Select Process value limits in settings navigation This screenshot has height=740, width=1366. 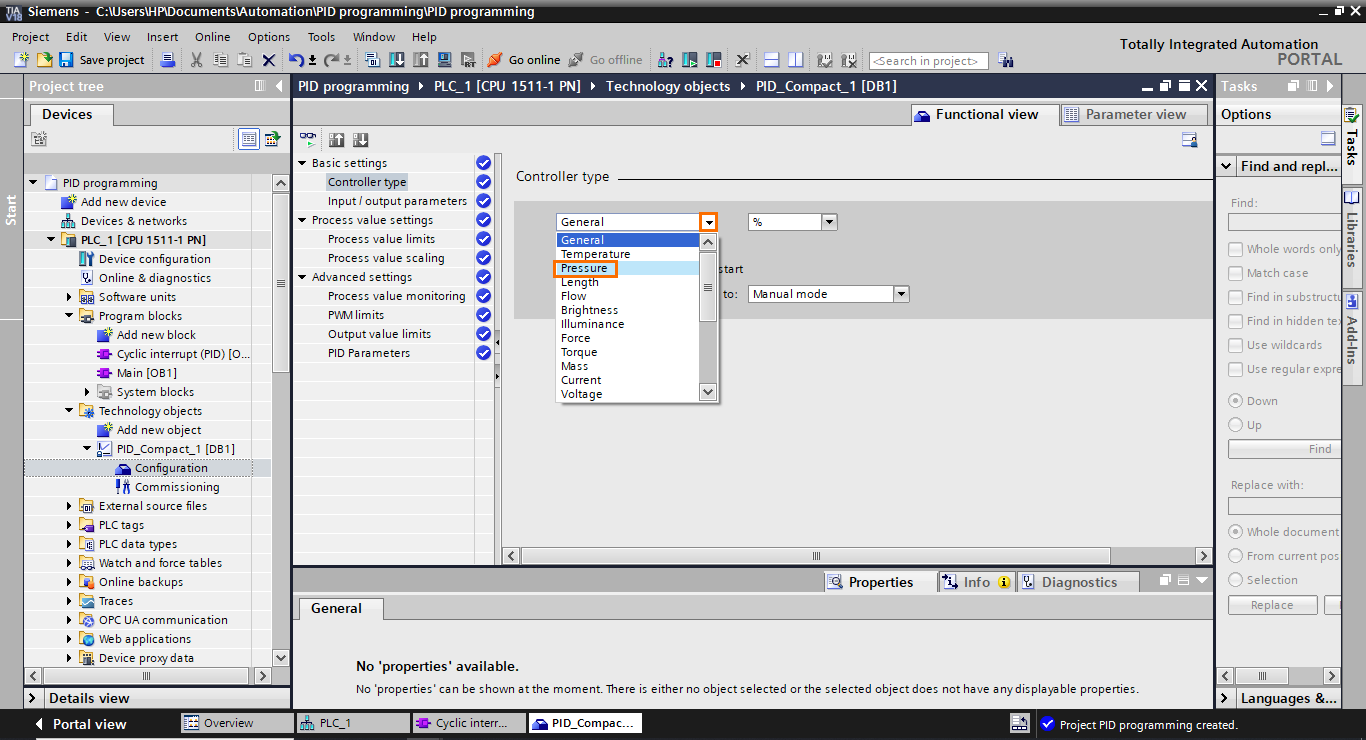tap(381, 239)
